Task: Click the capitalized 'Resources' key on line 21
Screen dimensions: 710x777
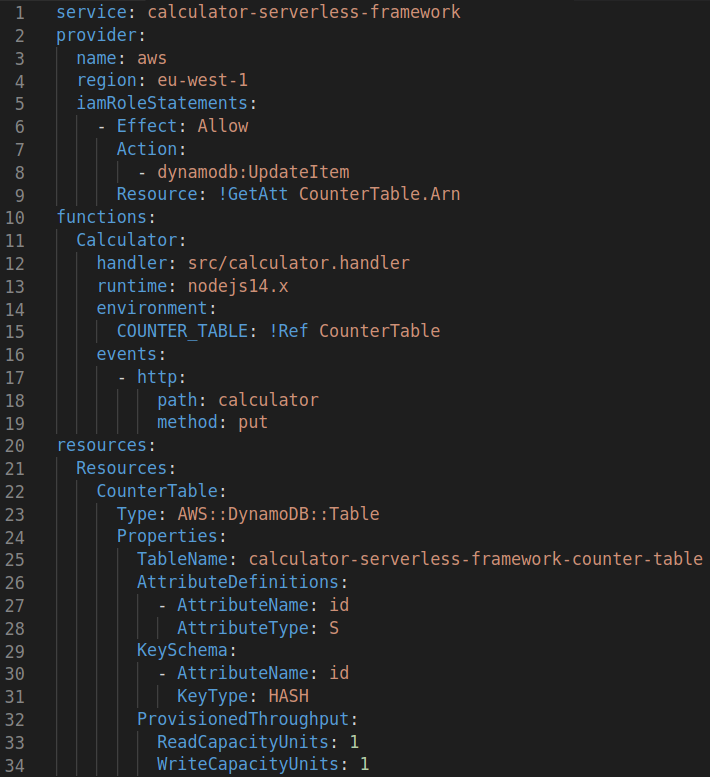Action: coord(121,468)
